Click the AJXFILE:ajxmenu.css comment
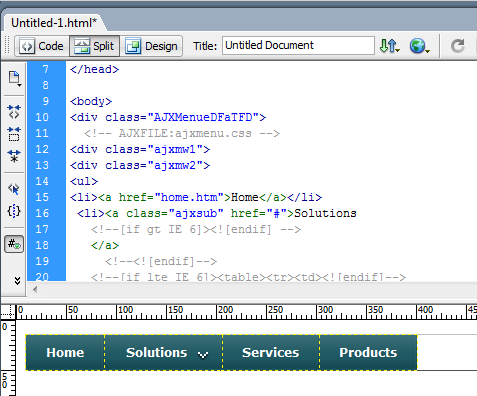Viewport: 477px width, 396px height. coord(182,133)
